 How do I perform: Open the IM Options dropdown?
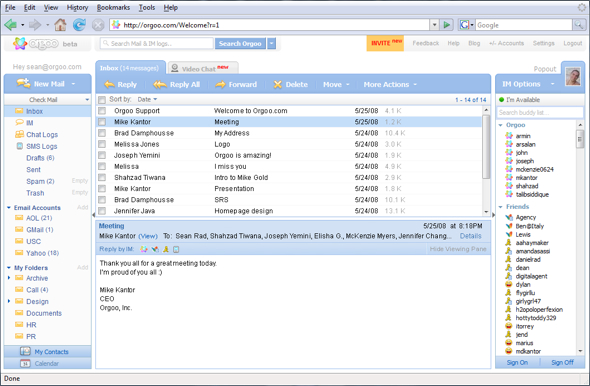click(552, 84)
